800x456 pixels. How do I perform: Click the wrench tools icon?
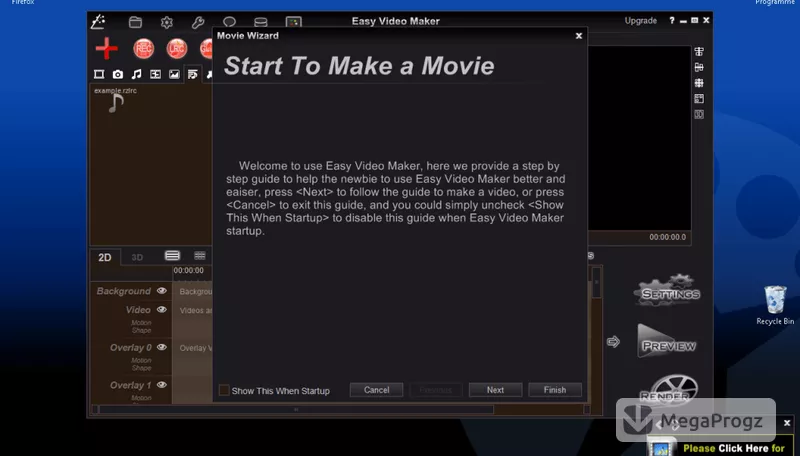pyautogui.click(x=198, y=22)
